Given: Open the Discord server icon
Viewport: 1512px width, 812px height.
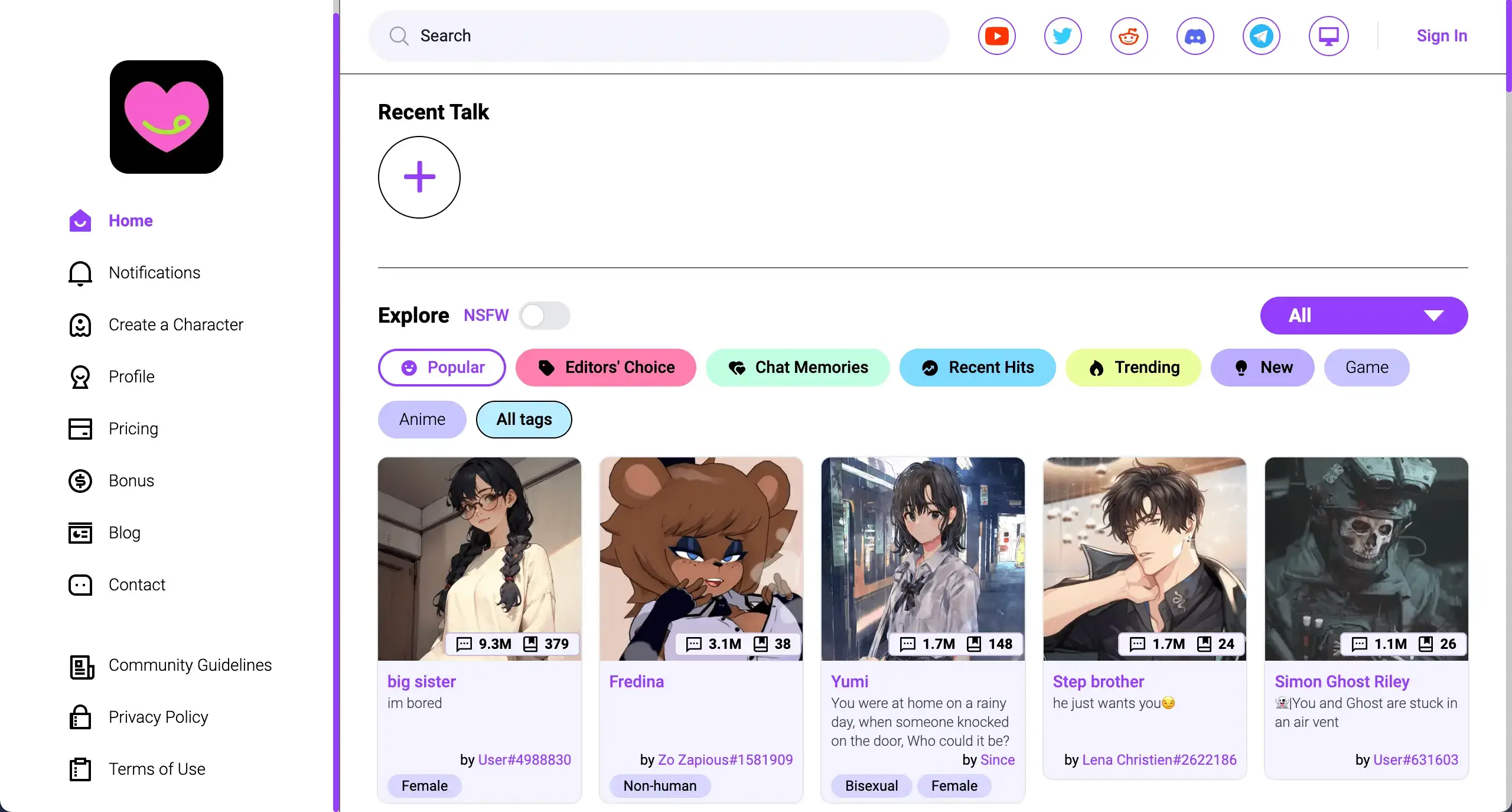Looking at the screenshot, I should 1195,35.
